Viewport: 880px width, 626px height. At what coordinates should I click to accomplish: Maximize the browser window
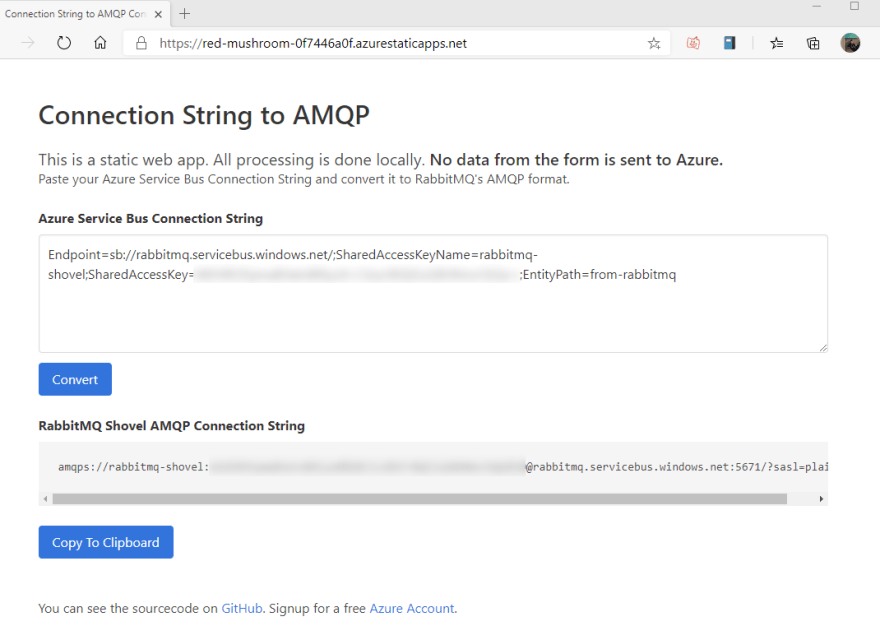click(854, 6)
